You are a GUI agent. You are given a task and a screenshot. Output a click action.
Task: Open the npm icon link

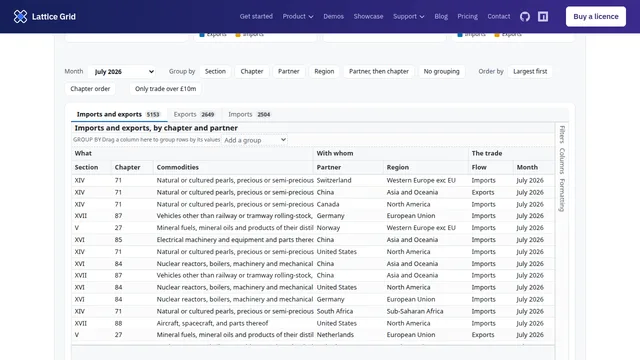(543, 16)
